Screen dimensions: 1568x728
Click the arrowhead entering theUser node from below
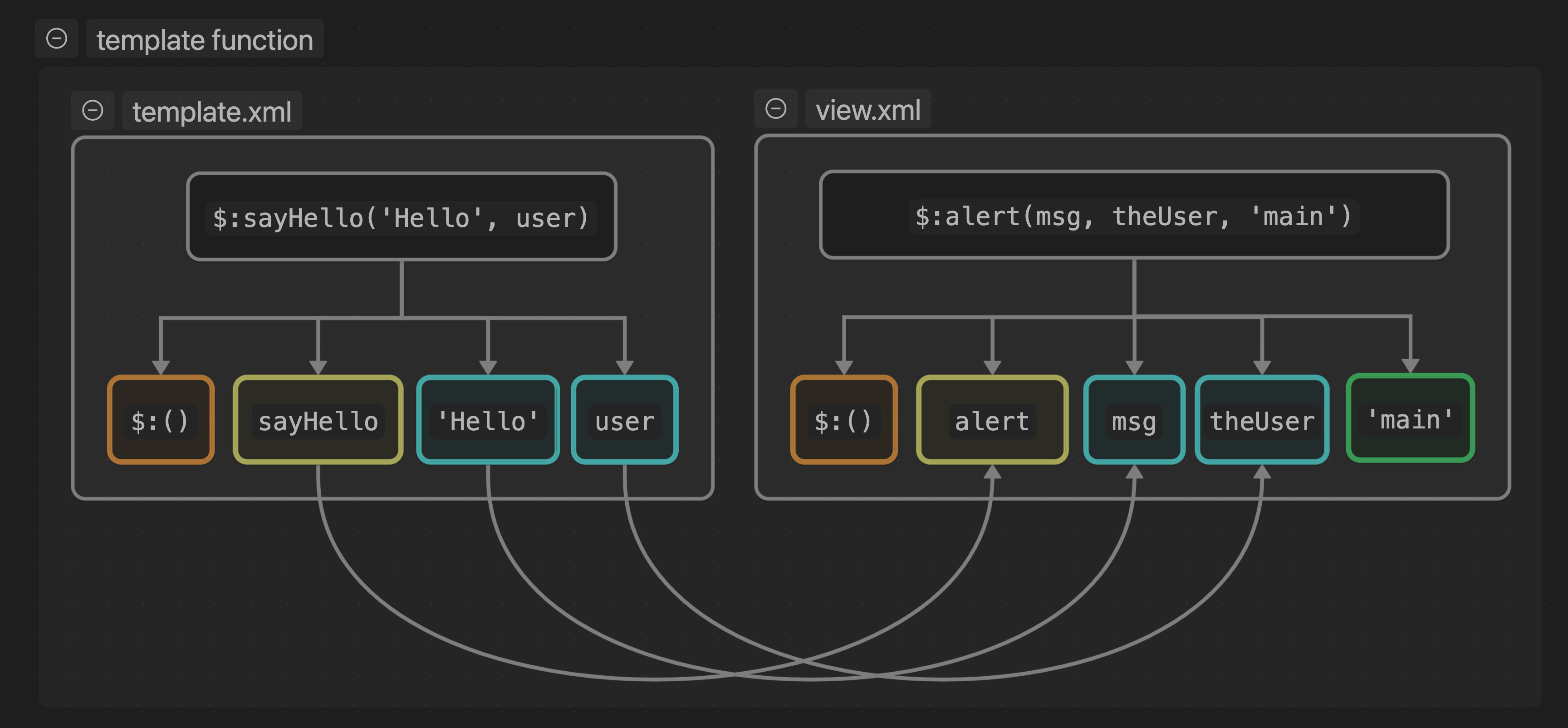click(x=1262, y=472)
